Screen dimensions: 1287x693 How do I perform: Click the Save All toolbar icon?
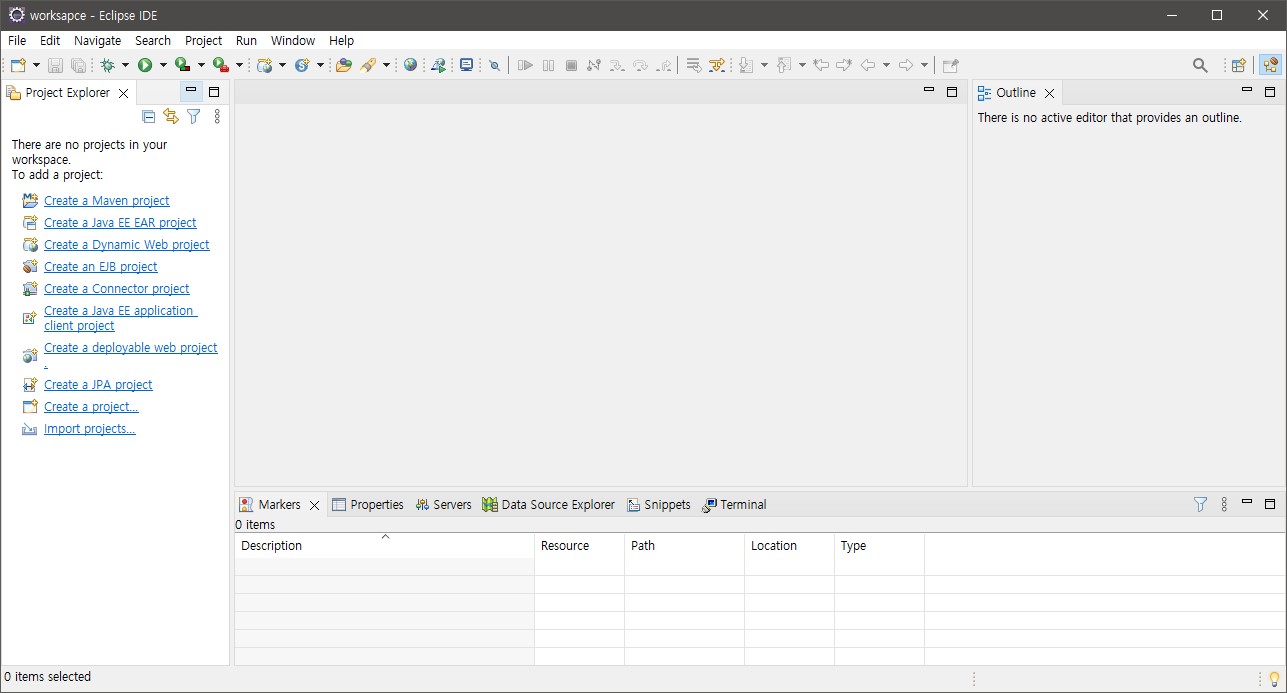point(78,65)
